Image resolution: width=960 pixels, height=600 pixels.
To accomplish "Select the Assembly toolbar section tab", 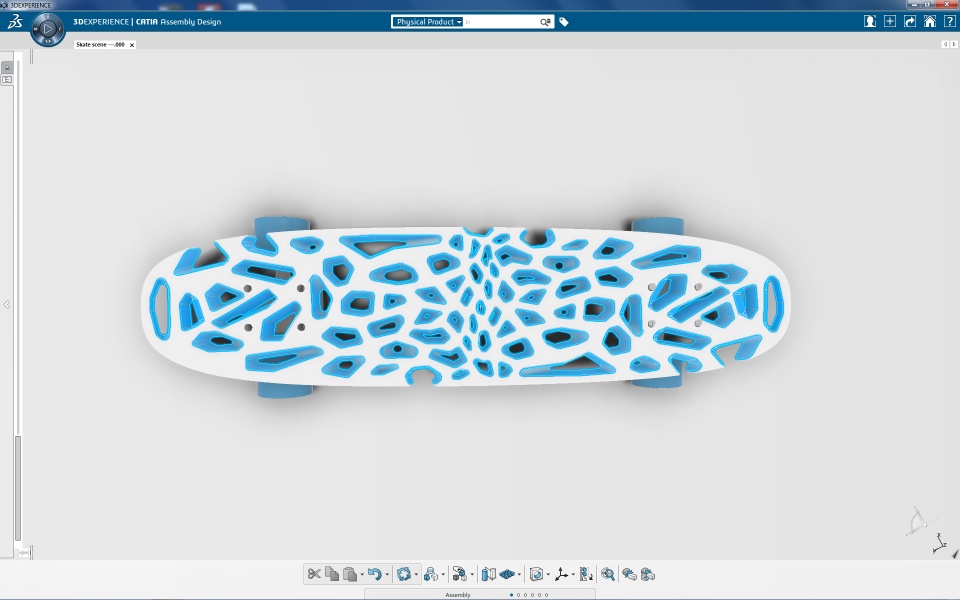I will [458, 595].
